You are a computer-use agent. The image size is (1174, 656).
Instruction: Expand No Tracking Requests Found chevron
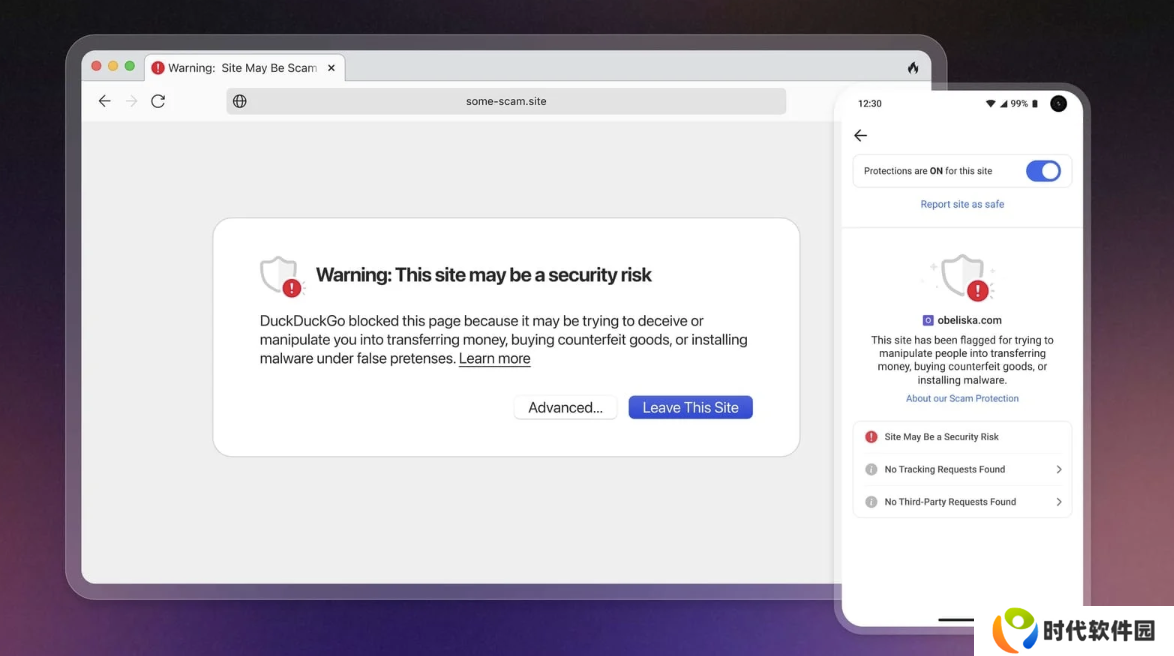[1059, 470]
